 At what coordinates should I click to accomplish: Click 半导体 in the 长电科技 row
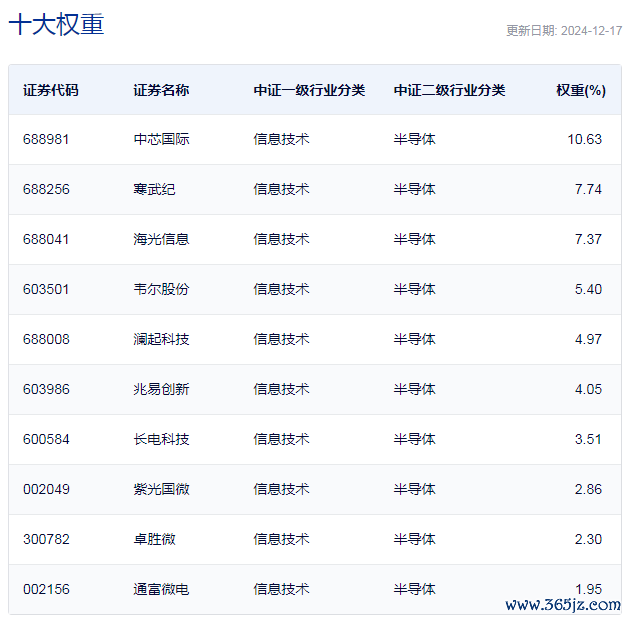pos(415,439)
